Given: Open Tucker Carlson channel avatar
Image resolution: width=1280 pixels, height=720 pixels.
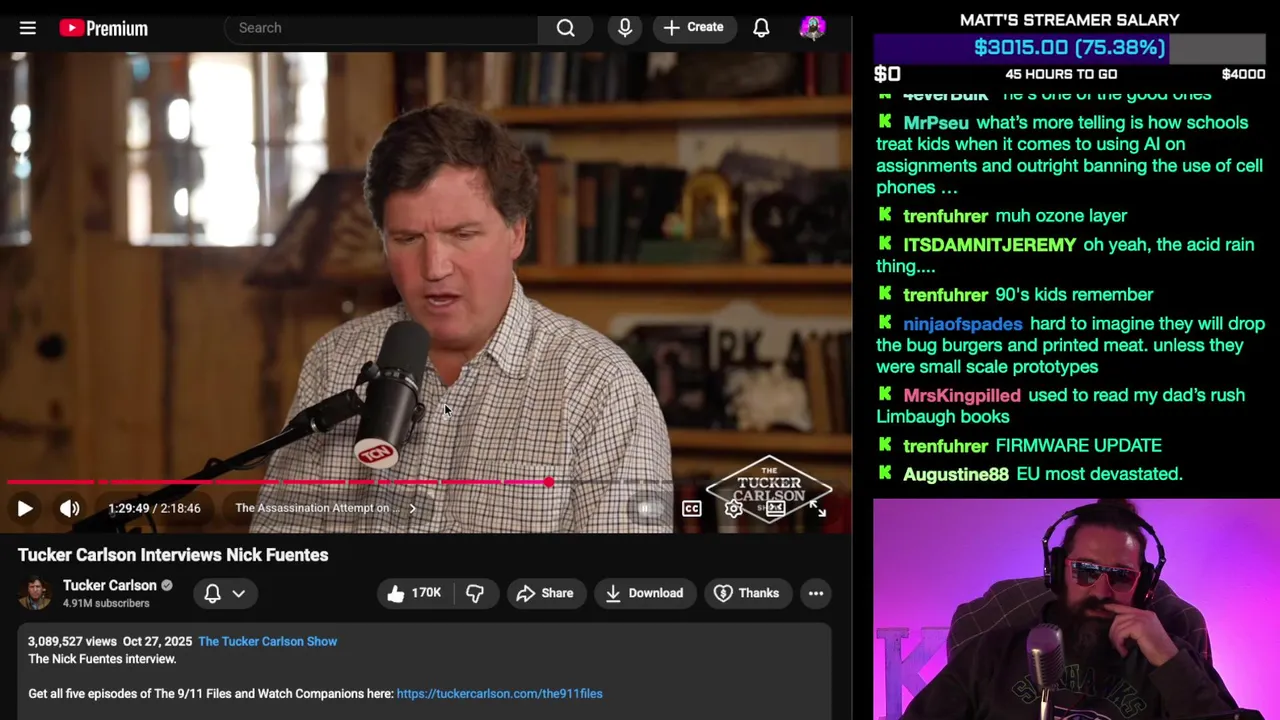Looking at the screenshot, I should pos(35,593).
